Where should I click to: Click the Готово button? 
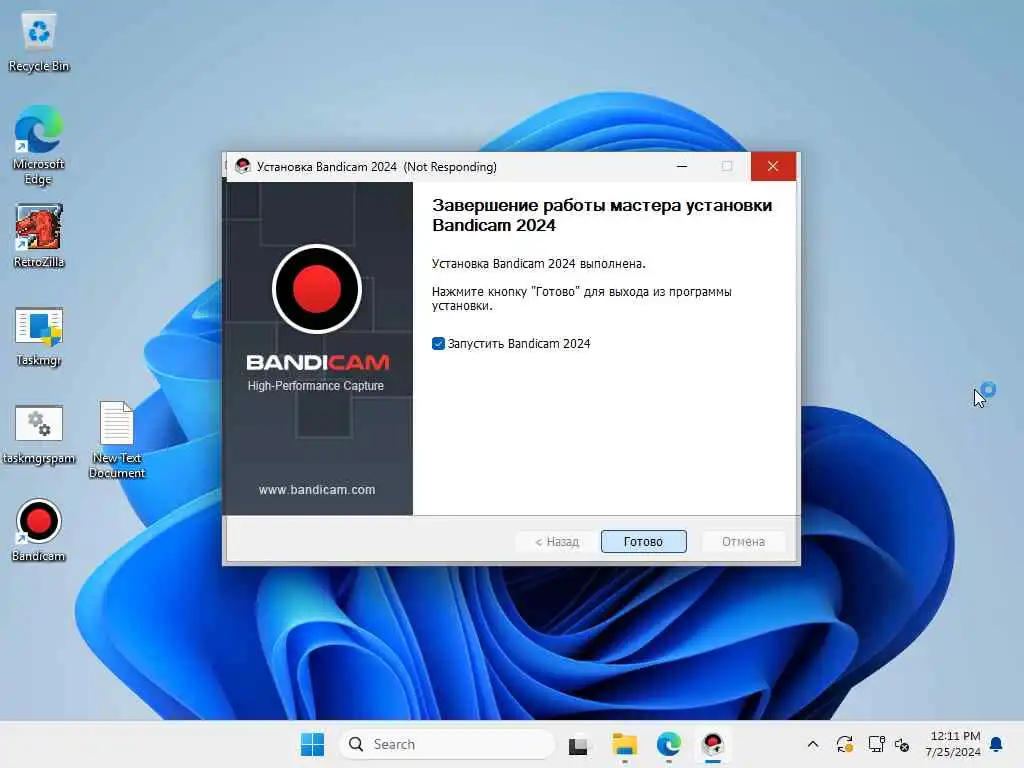[643, 541]
